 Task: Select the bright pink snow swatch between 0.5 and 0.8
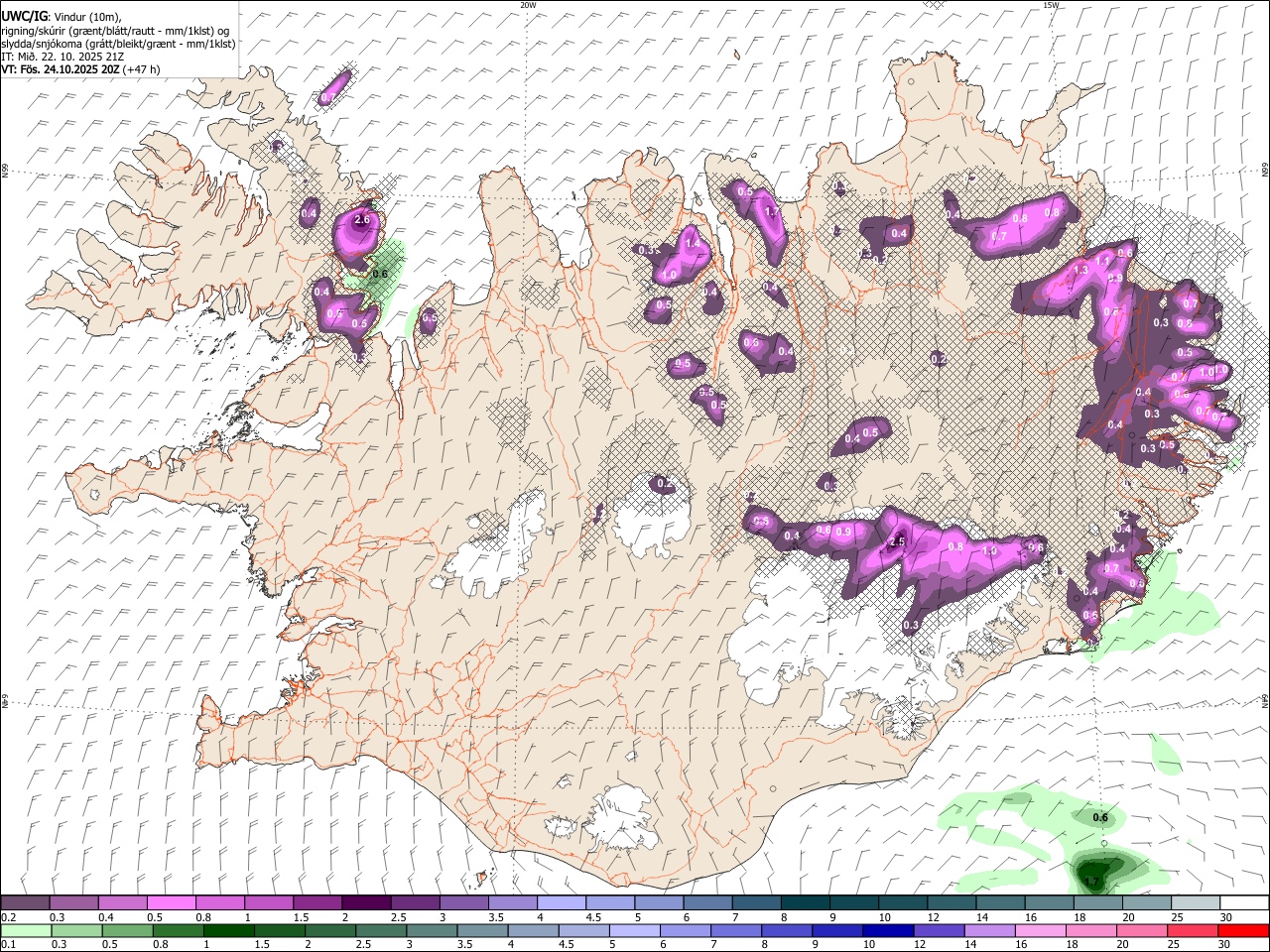click(x=172, y=903)
